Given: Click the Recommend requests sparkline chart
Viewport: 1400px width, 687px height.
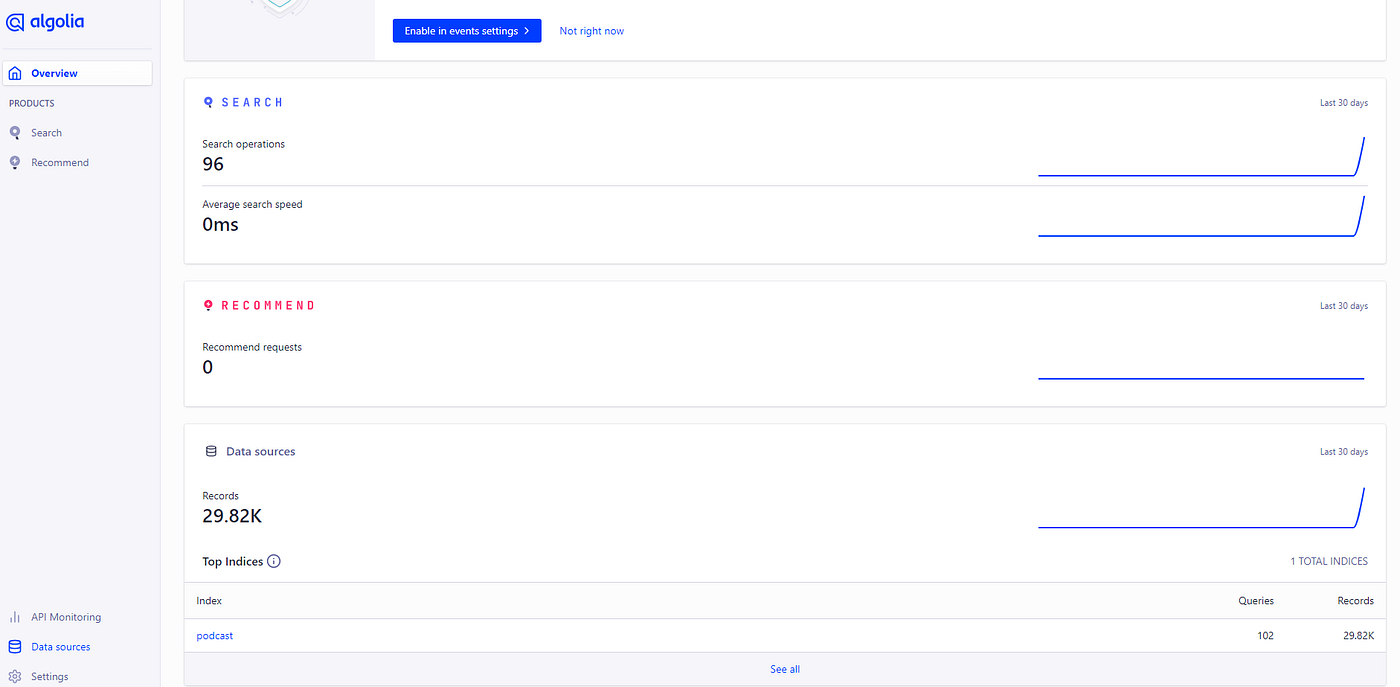Looking at the screenshot, I should point(1202,378).
